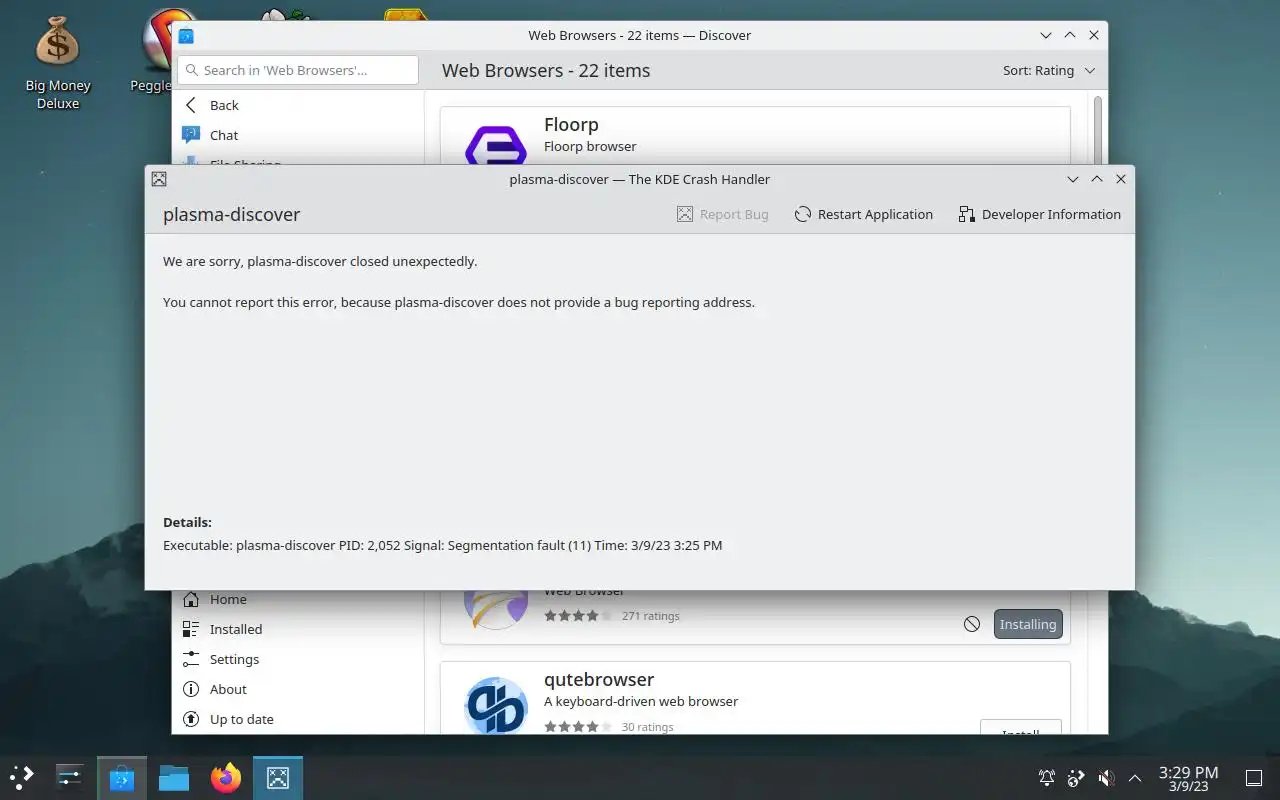Click the disabled Report Bug button

coord(723,214)
